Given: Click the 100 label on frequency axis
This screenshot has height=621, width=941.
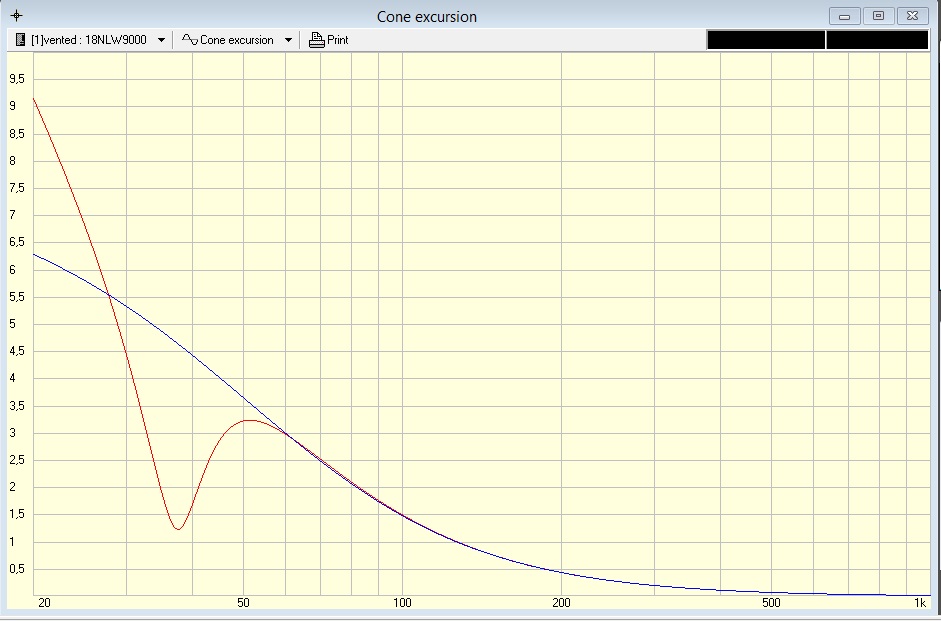Looking at the screenshot, I should click(402, 603).
